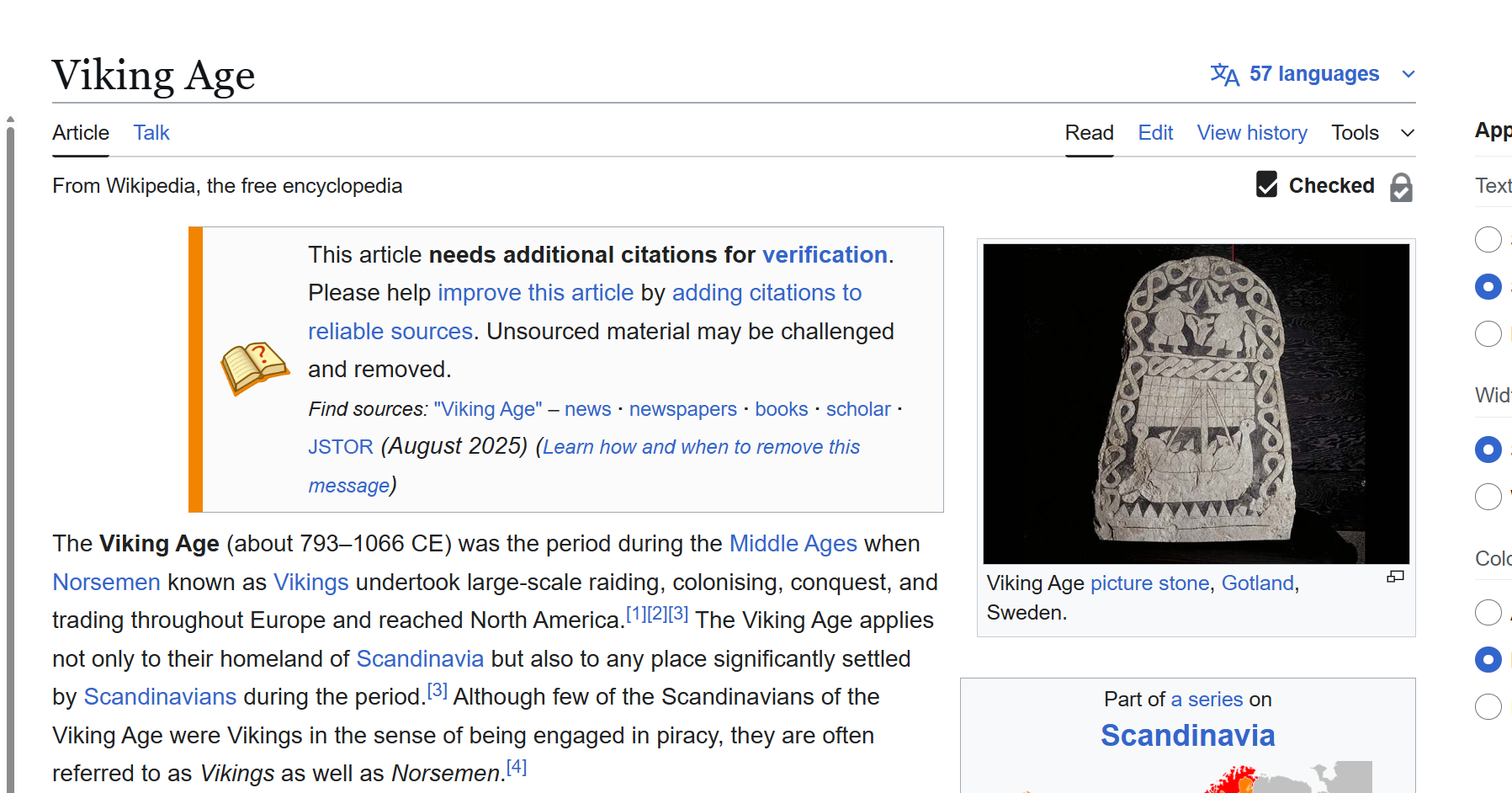Screen dimensions: 1512x793
Task: Open the Tools dropdown menu
Action: pos(1371,133)
